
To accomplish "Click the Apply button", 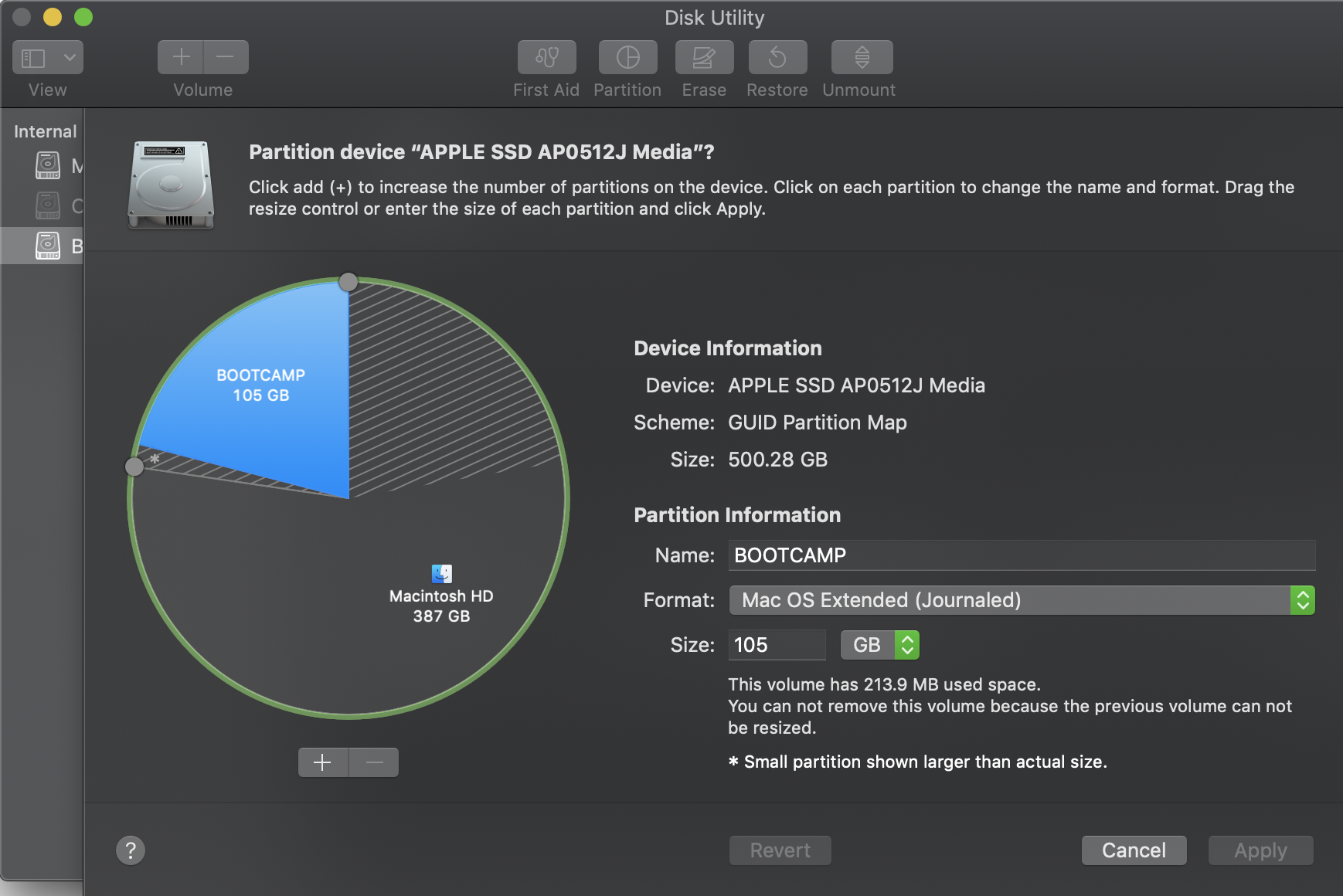I will pos(1260,850).
